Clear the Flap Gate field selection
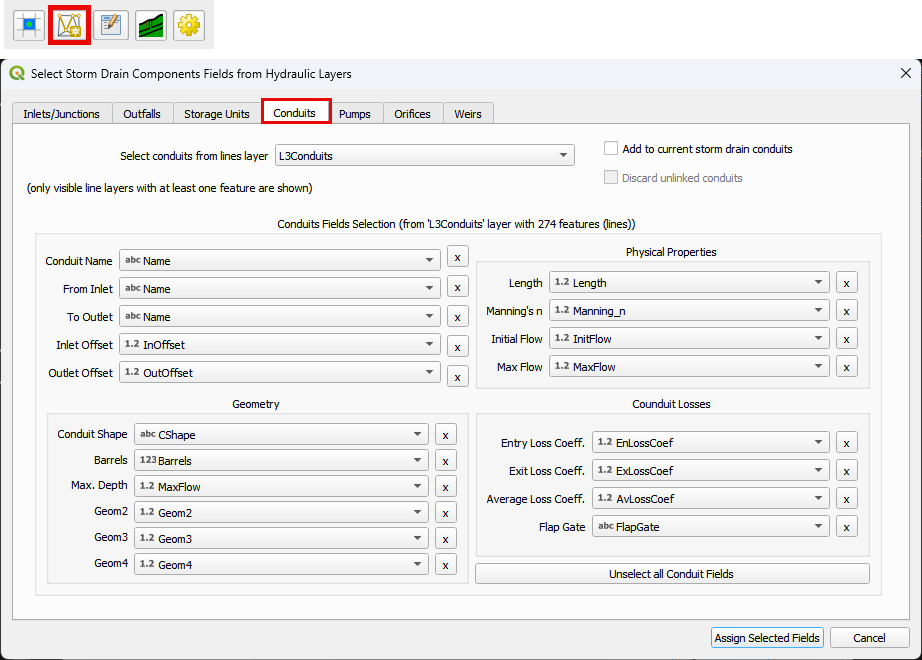 (846, 527)
